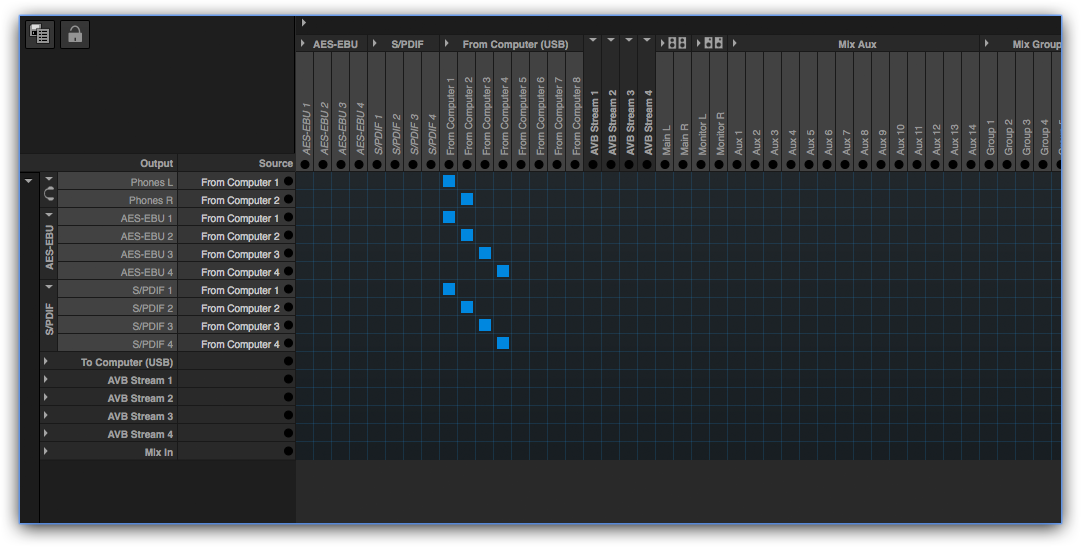
Task: Collapse the Mix Aux column group
Action: pos(735,44)
